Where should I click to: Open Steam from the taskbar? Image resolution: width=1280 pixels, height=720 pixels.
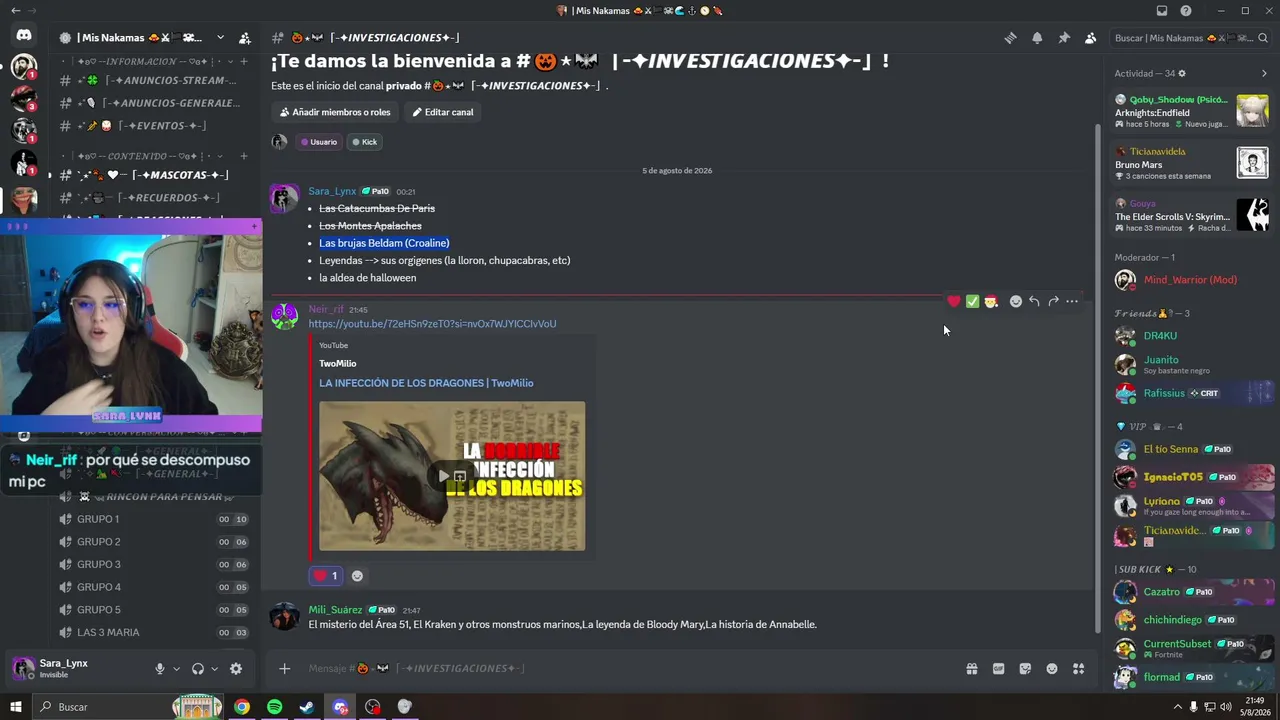(307, 707)
